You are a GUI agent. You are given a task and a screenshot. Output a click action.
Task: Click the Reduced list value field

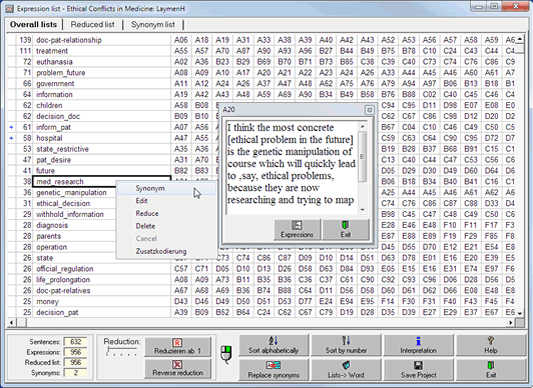[75, 362]
